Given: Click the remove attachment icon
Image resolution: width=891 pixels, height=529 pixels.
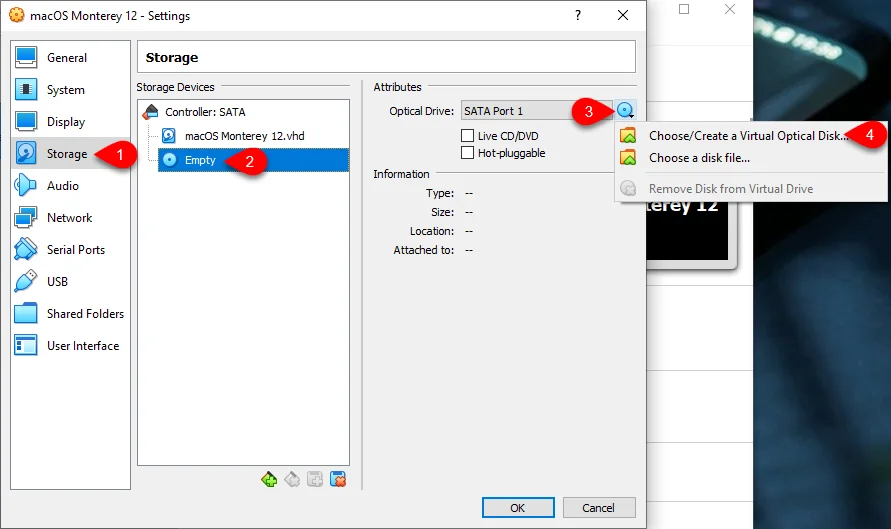Looking at the screenshot, I should (x=338, y=480).
